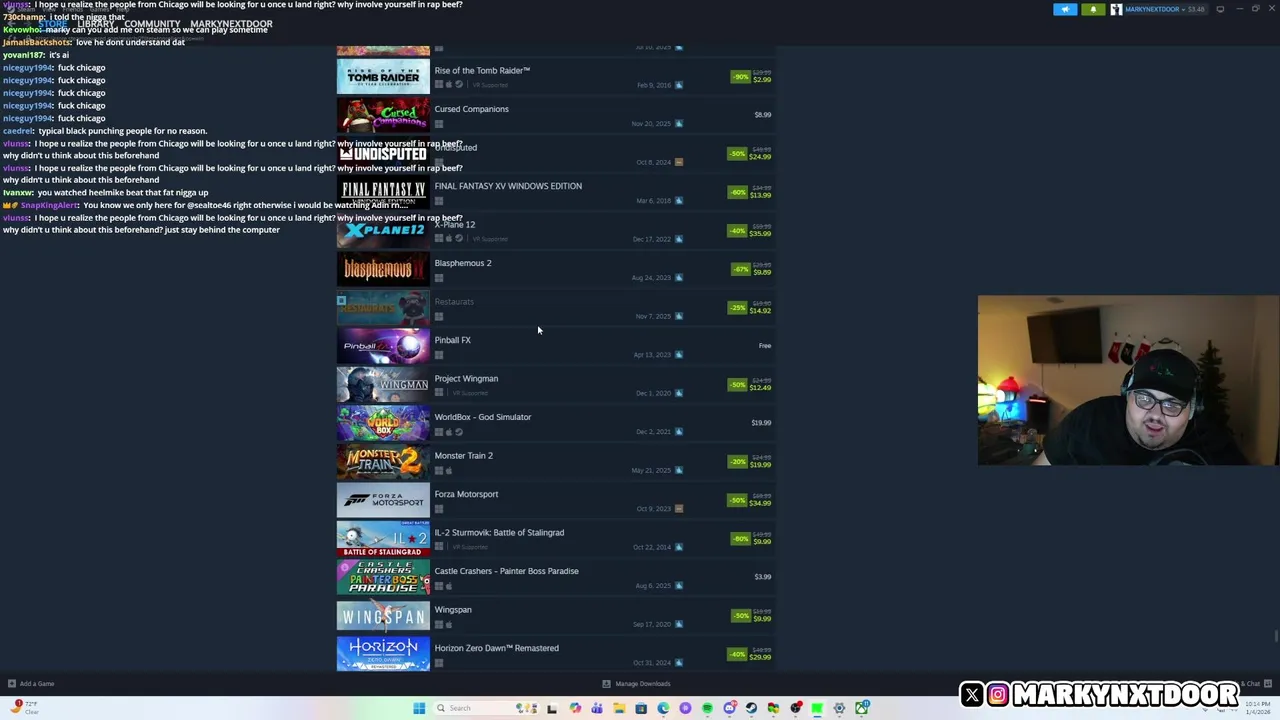Open the Xbox app from the taskbar
1280x720 pixels.
[862, 708]
